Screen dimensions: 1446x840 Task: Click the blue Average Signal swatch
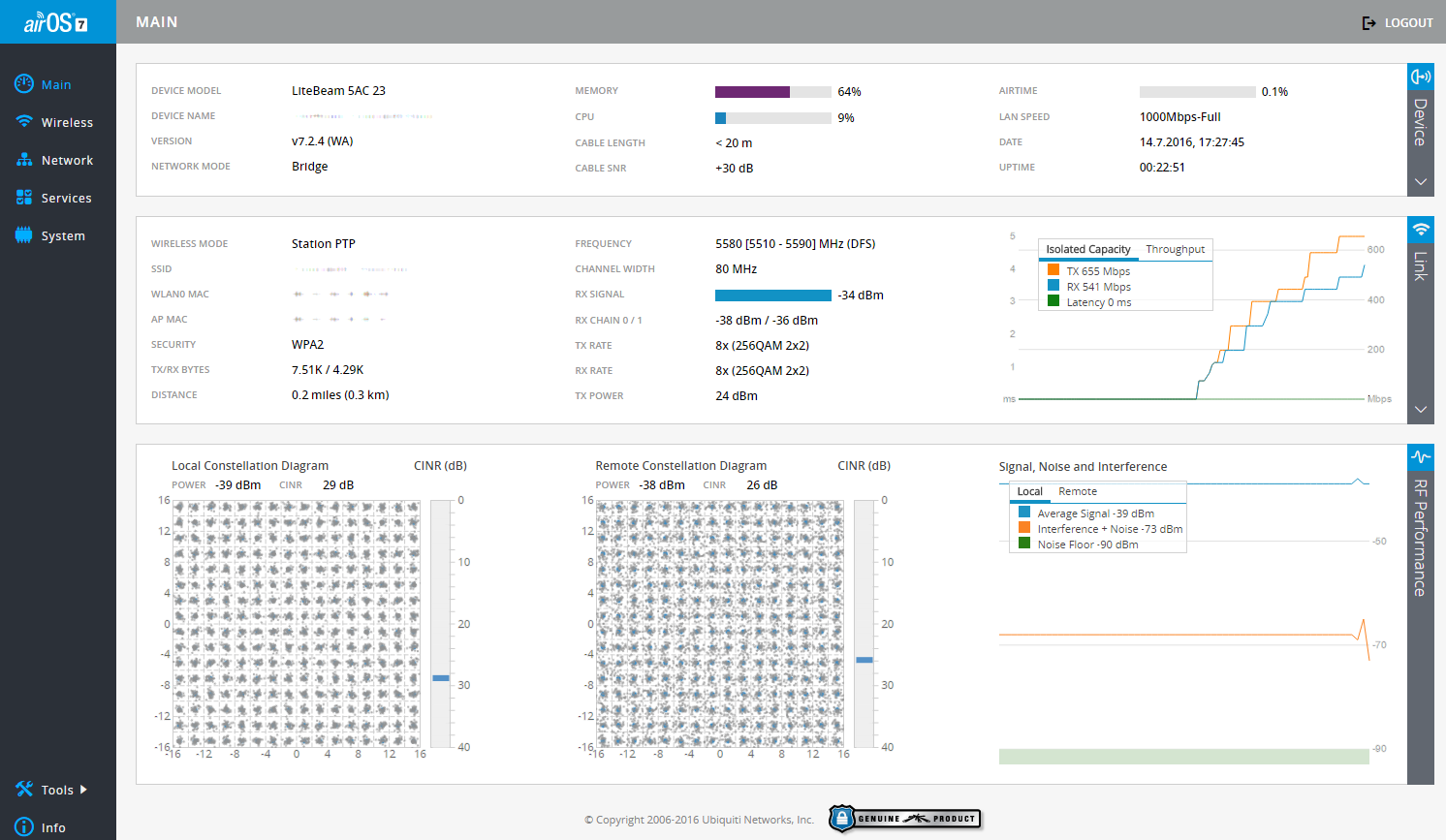point(1024,513)
